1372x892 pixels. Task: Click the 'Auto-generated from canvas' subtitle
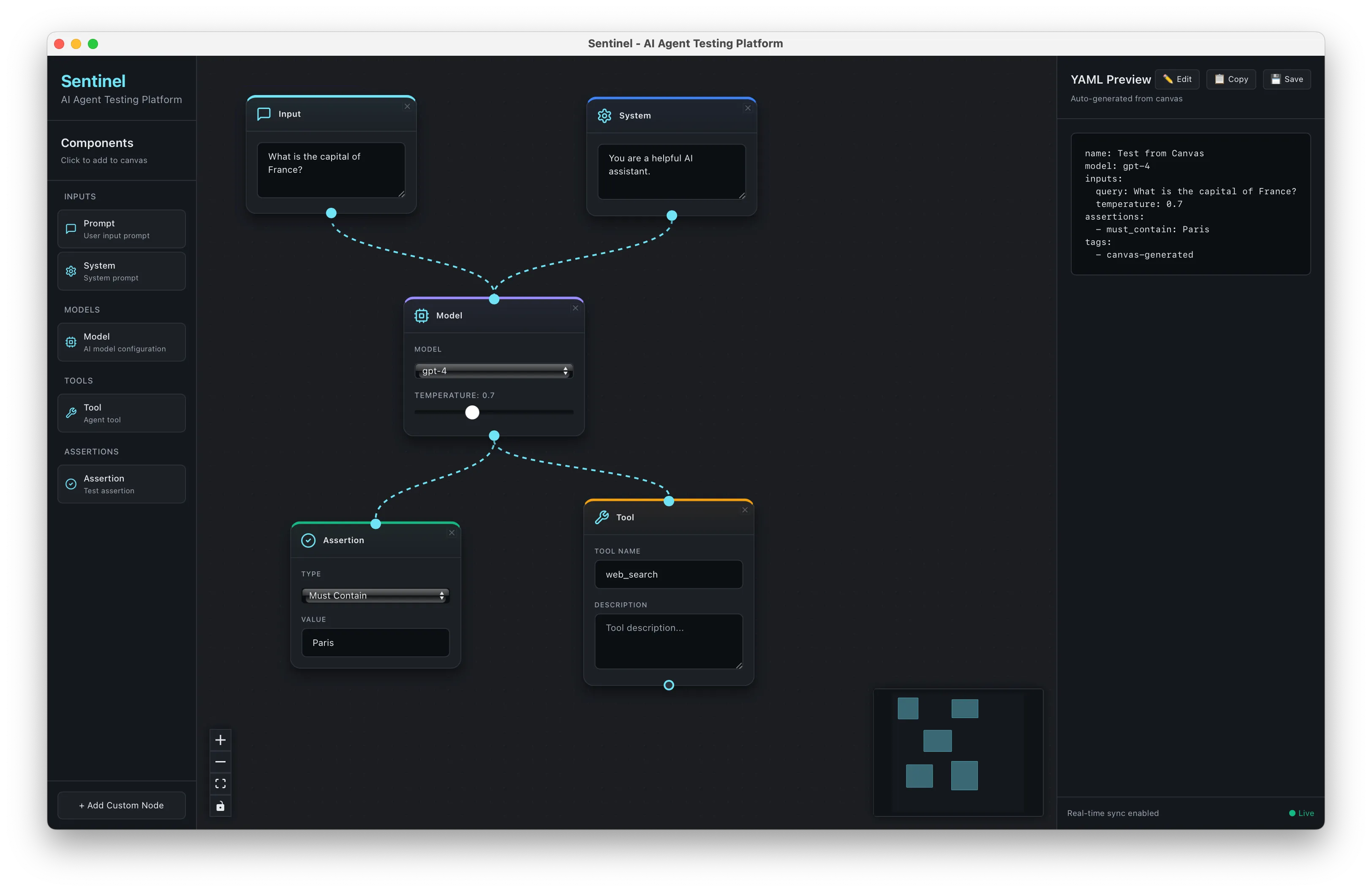pos(1126,98)
